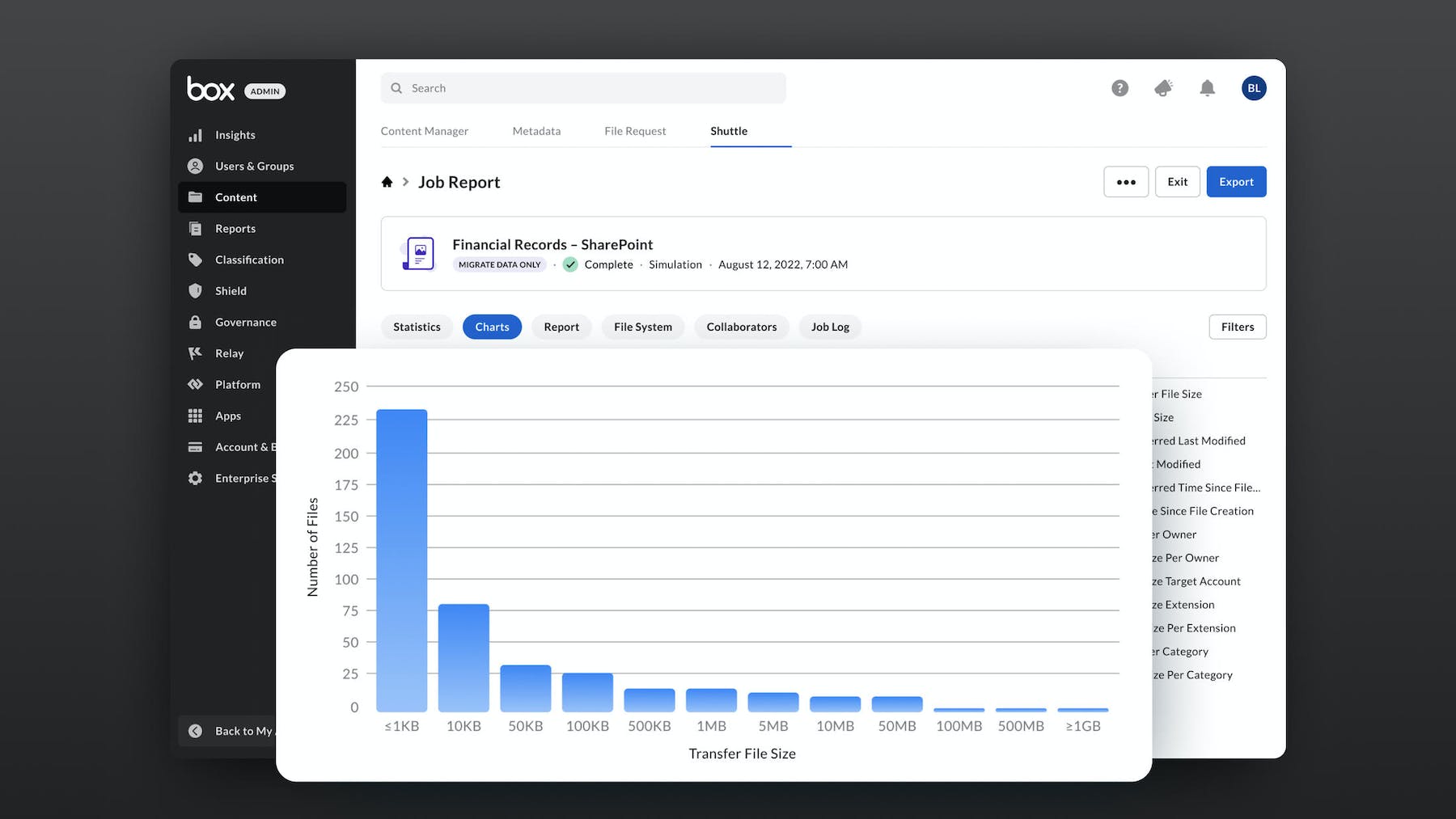Screen dimensions: 1456x819
Task: Navigate to Classification in sidebar
Action: point(249,260)
